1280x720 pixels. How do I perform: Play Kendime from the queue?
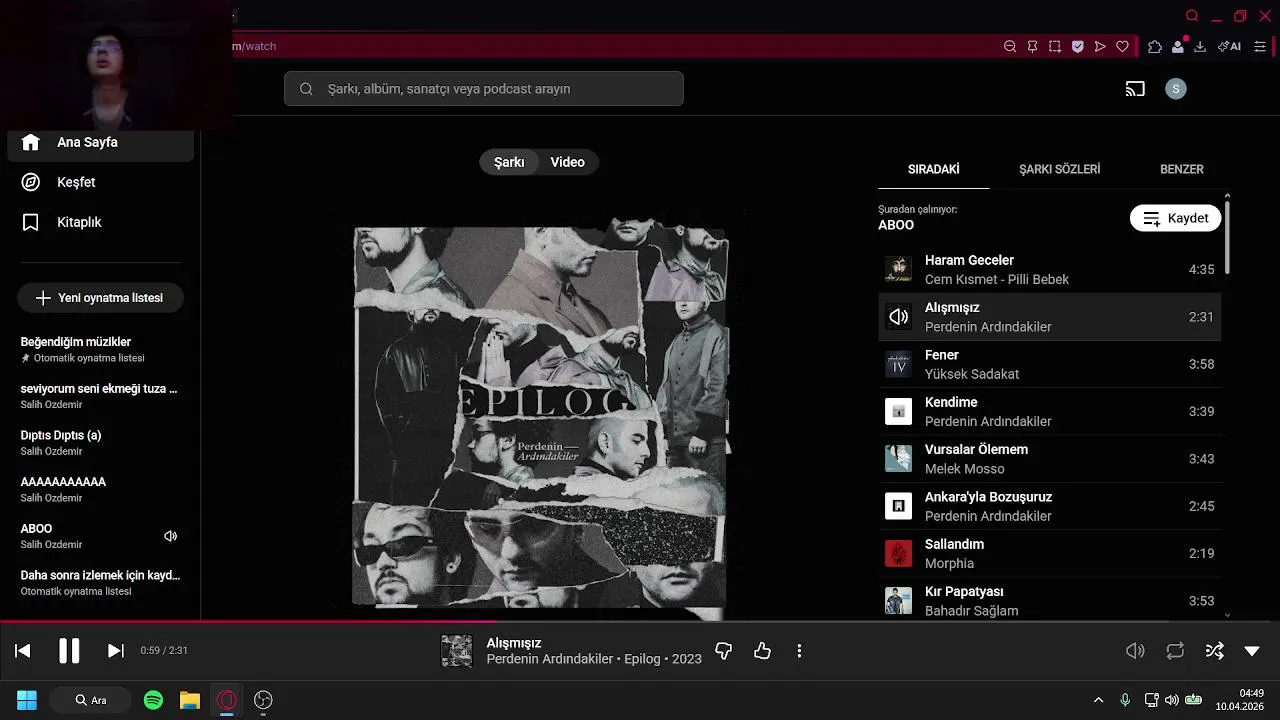tap(1049, 411)
